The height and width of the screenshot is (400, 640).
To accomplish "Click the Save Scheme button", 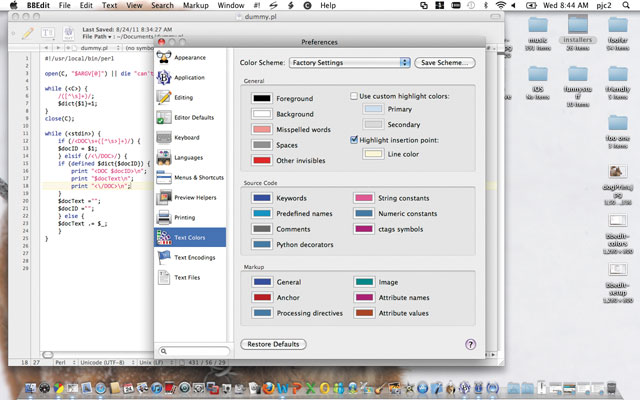I will pos(444,62).
